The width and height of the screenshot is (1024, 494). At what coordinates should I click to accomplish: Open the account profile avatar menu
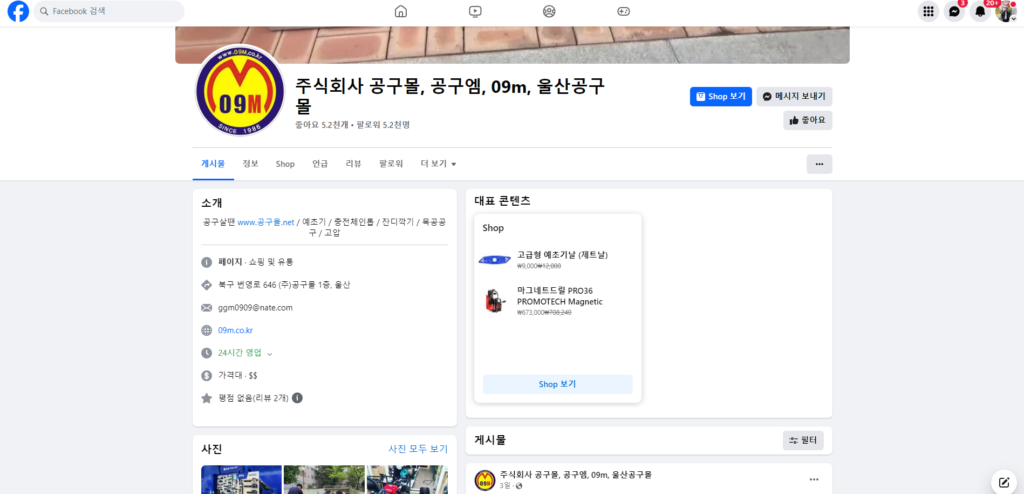click(1006, 11)
